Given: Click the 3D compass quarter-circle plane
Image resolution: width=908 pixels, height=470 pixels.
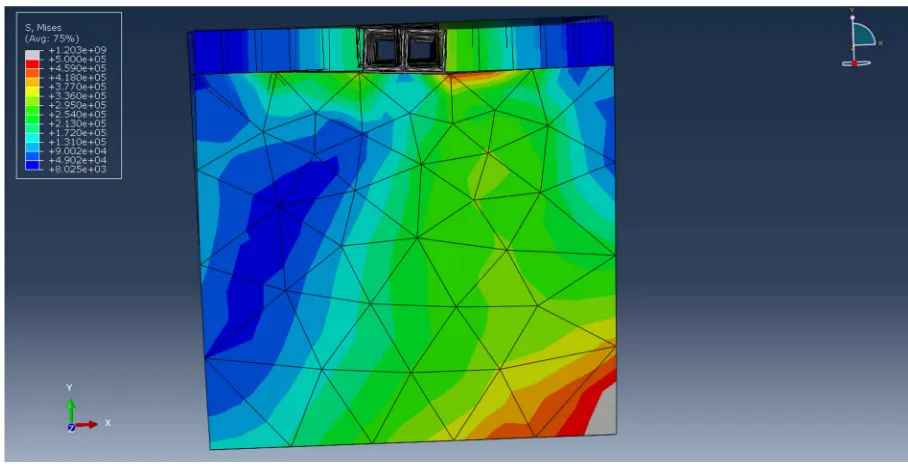Looking at the screenshot, I should click(x=864, y=35).
